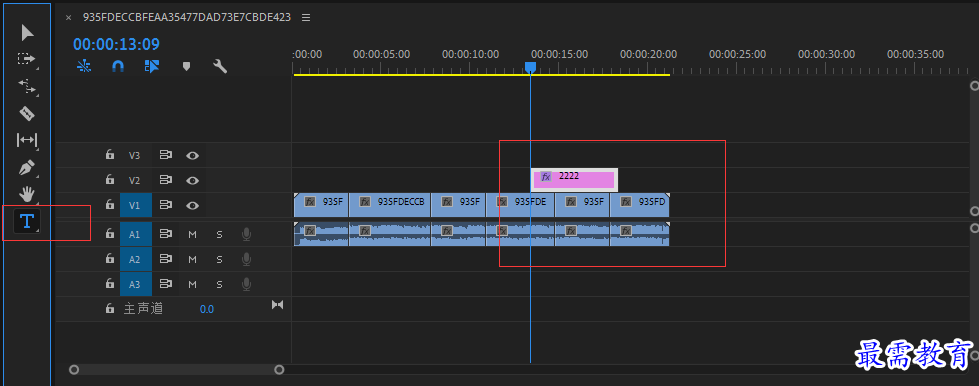This screenshot has width=979, height=386.
Task: Toggle lock on track V3
Action: coord(110,155)
